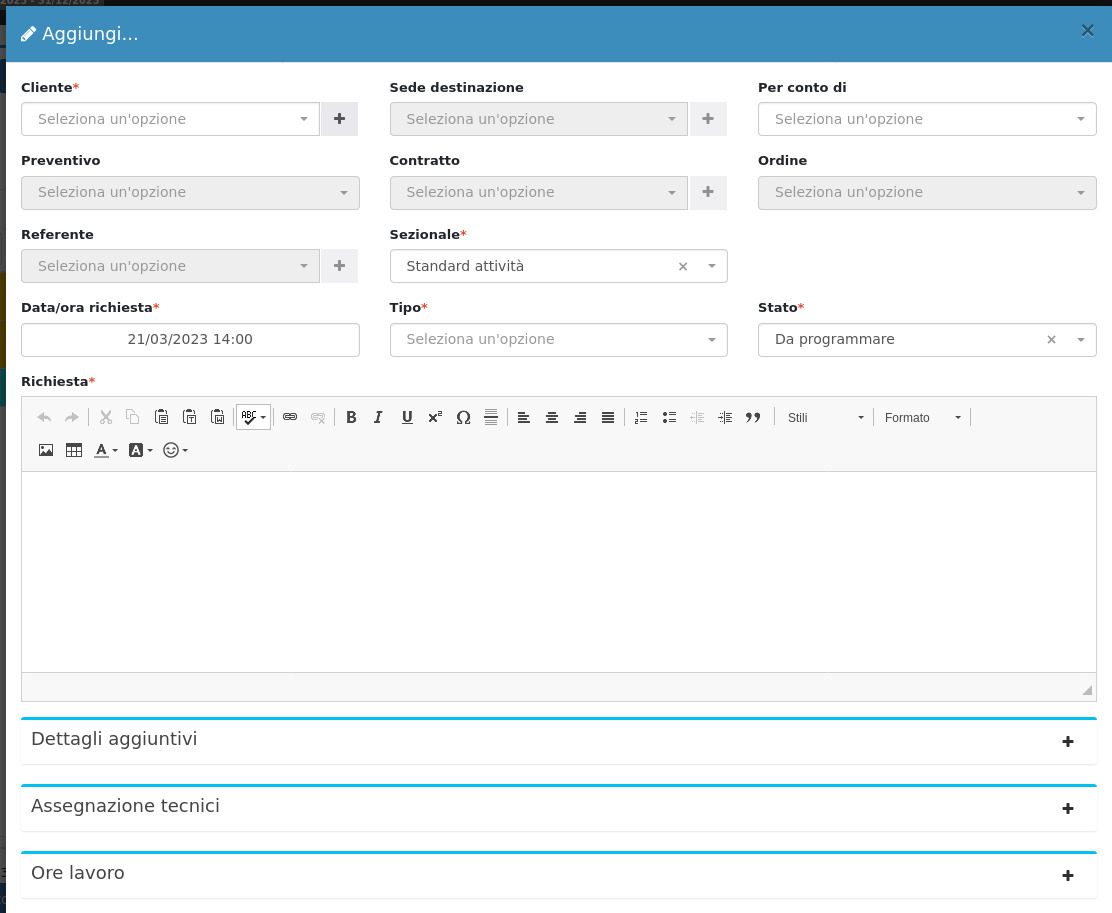1112x913 pixels.
Task: Insert a special character with Omega icon
Action: 463,417
